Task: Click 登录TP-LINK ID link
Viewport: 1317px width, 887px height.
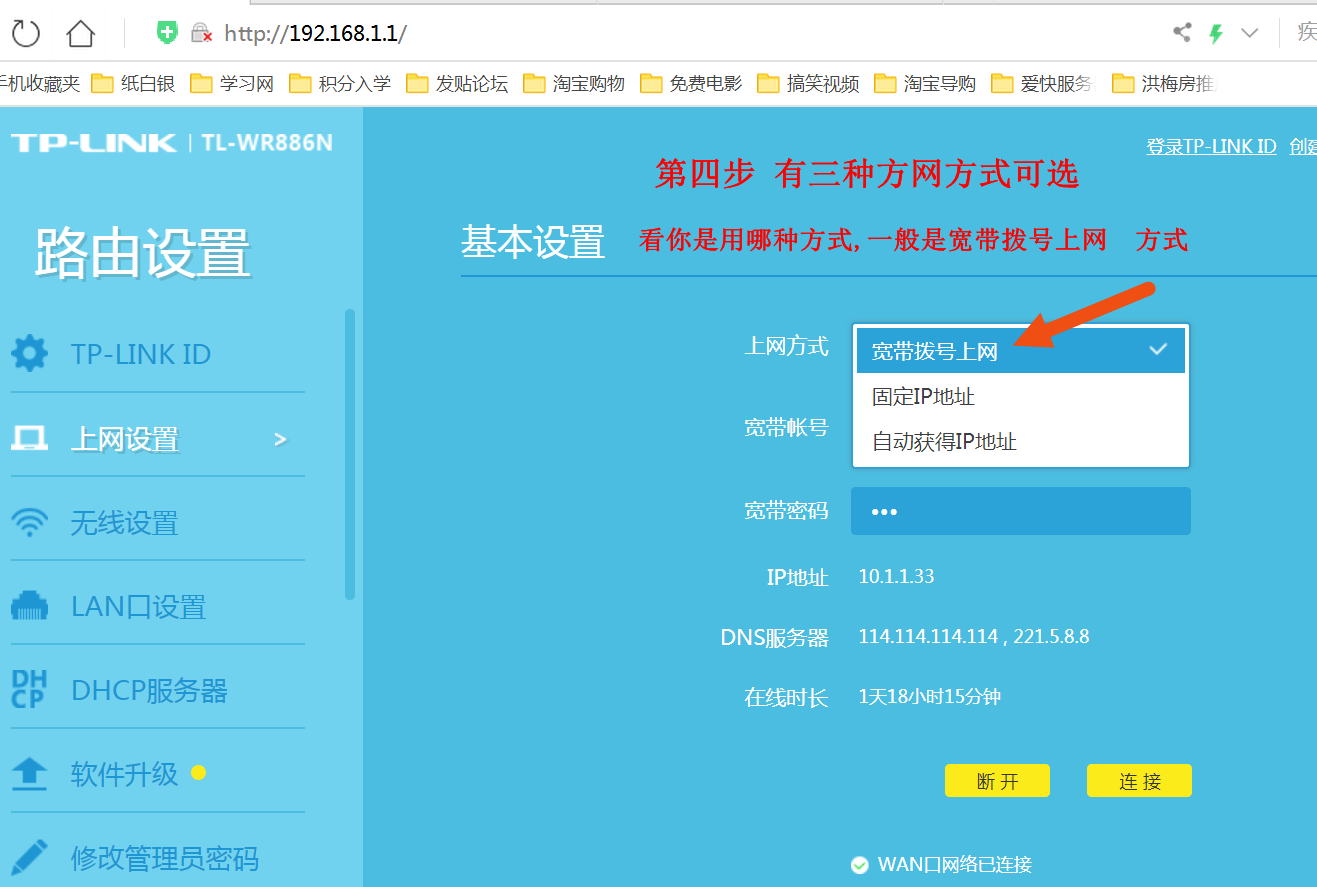Action: point(1212,146)
